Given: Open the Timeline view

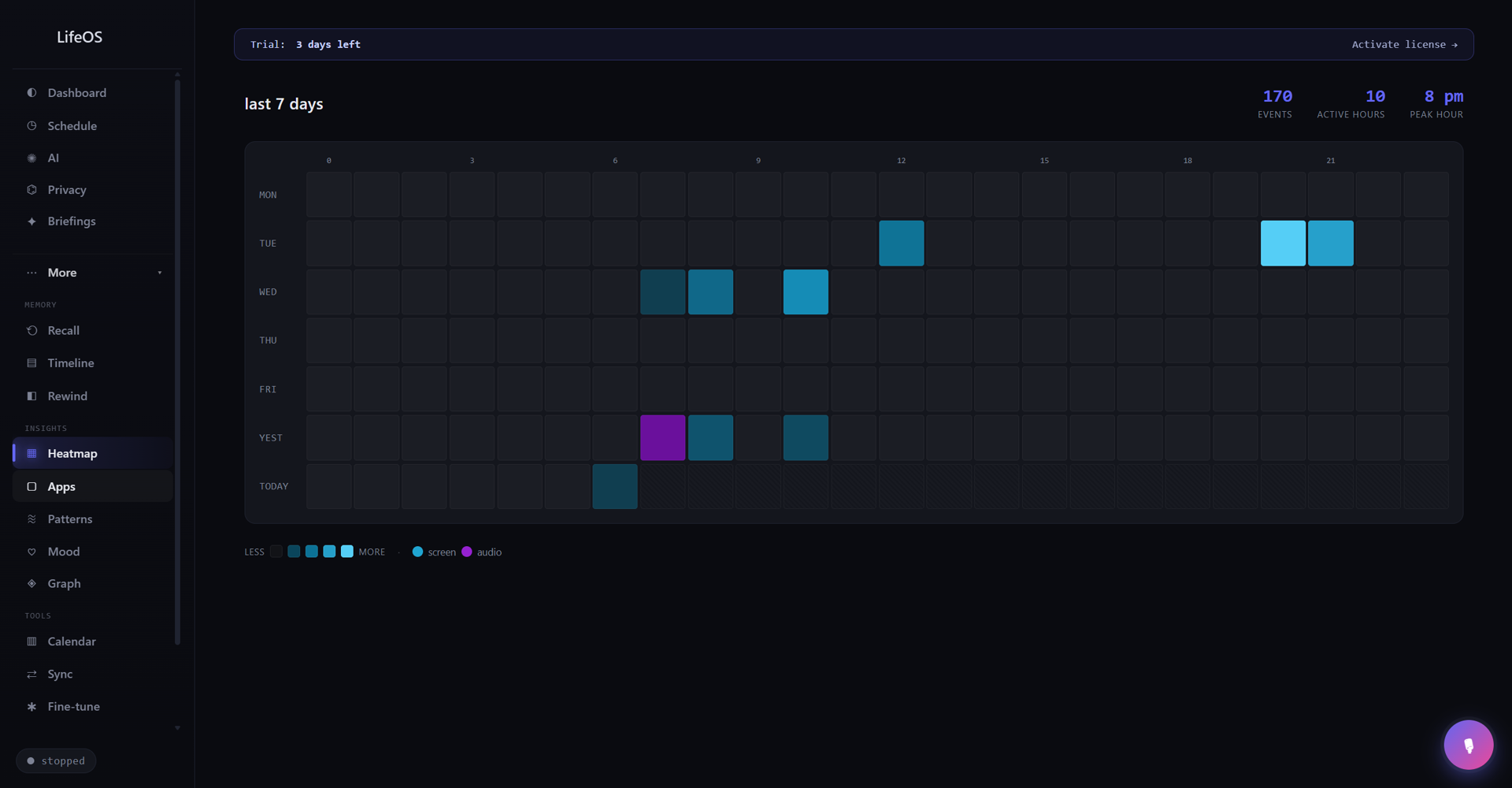Looking at the screenshot, I should (x=93, y=363).
